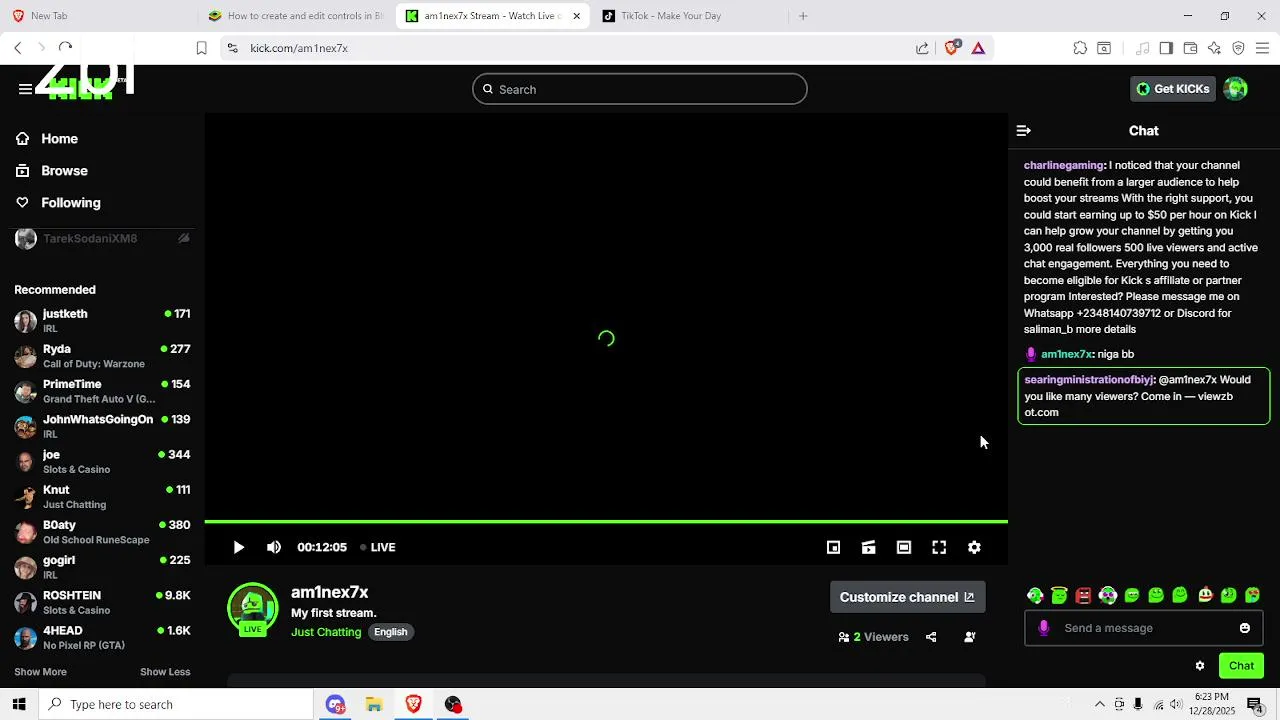Toggle theater mode icon in player
Viewport: 1280px width, 720px height.
coord(904,547)
